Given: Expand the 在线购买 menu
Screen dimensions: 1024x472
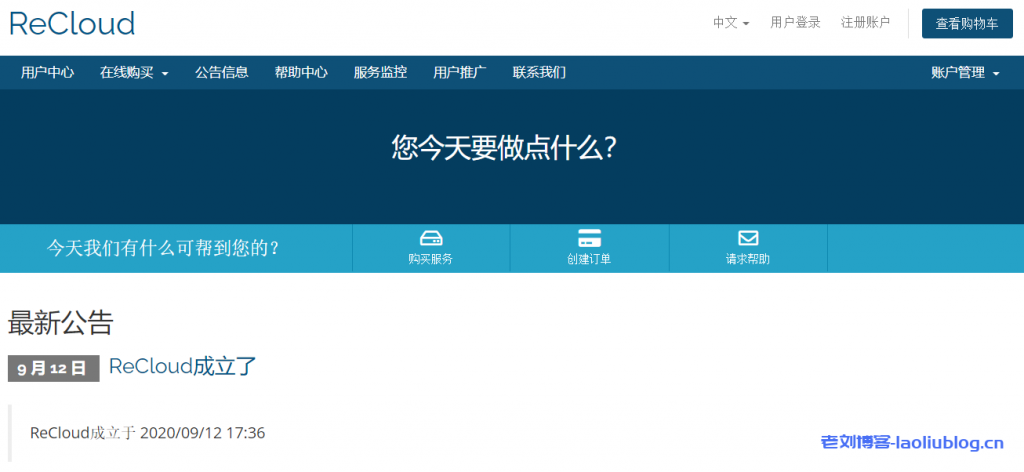Looking at the screenshot, I should (134, 72).
